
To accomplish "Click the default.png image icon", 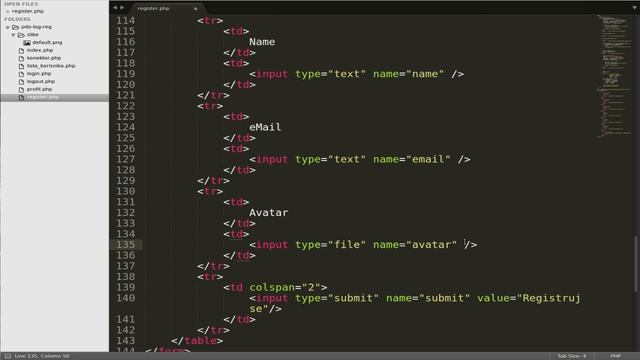I will click(27, 42).
